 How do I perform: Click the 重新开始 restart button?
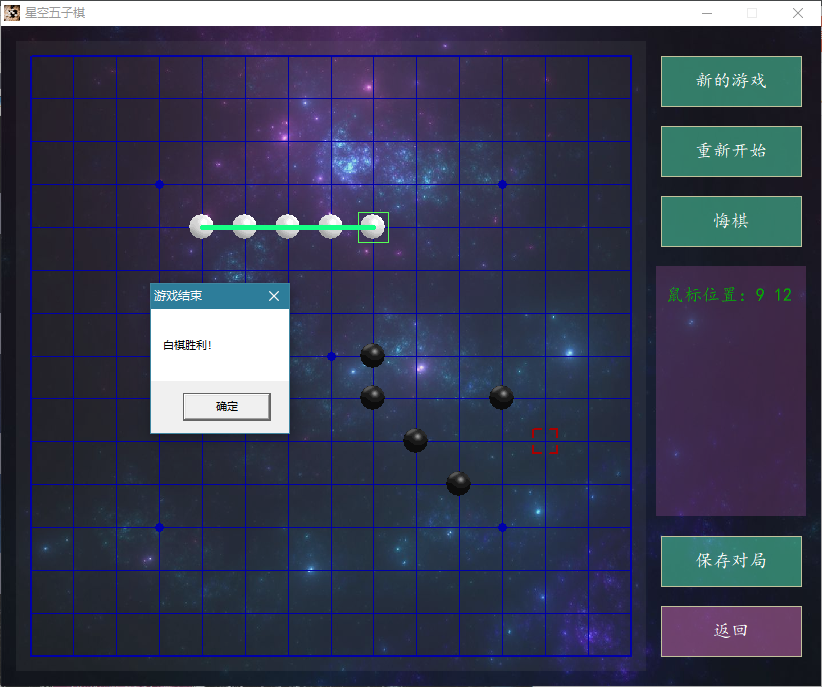[x=731, y=152]
